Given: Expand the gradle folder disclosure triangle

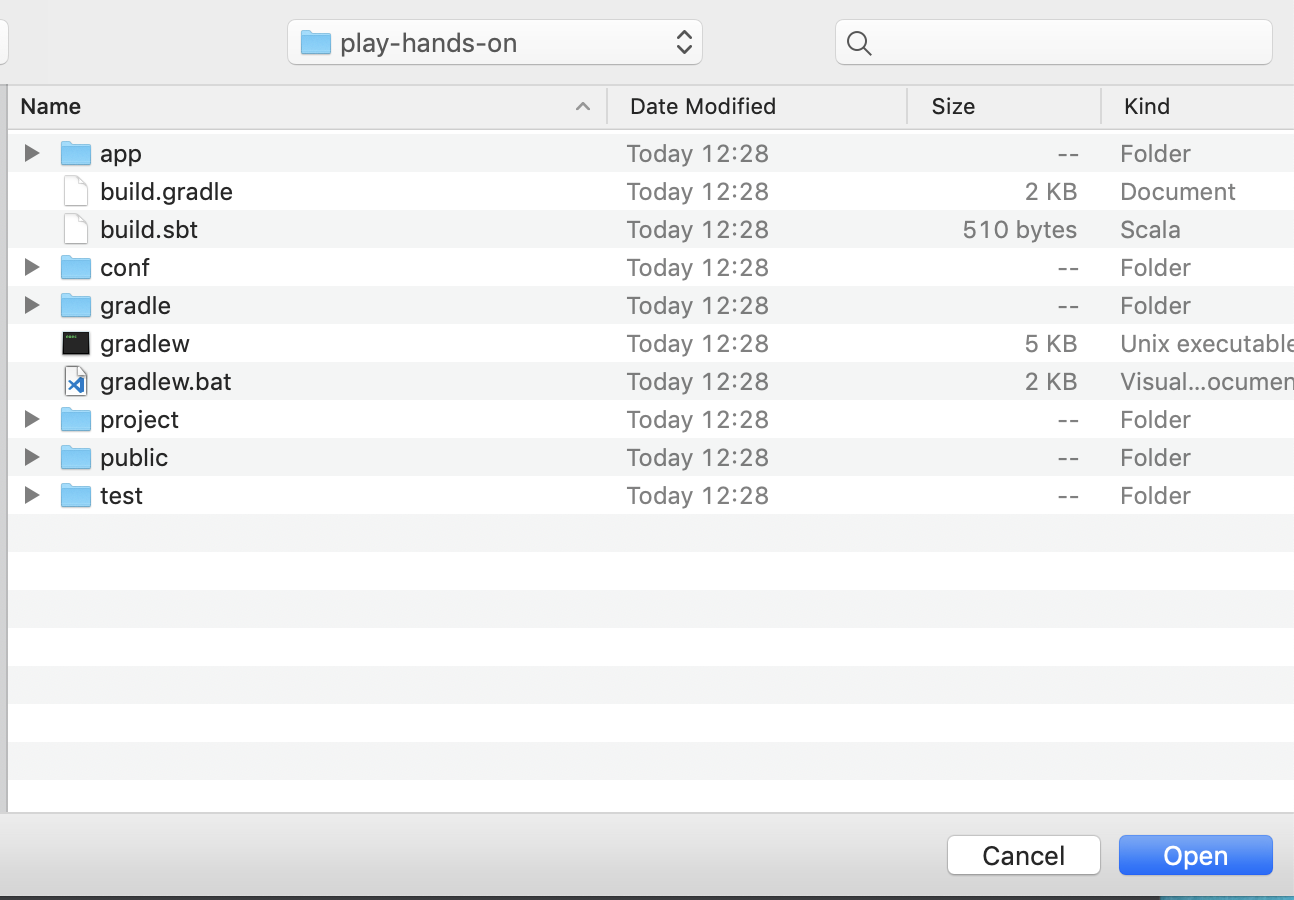Looking at the screenshot, I should click(32, 305).
